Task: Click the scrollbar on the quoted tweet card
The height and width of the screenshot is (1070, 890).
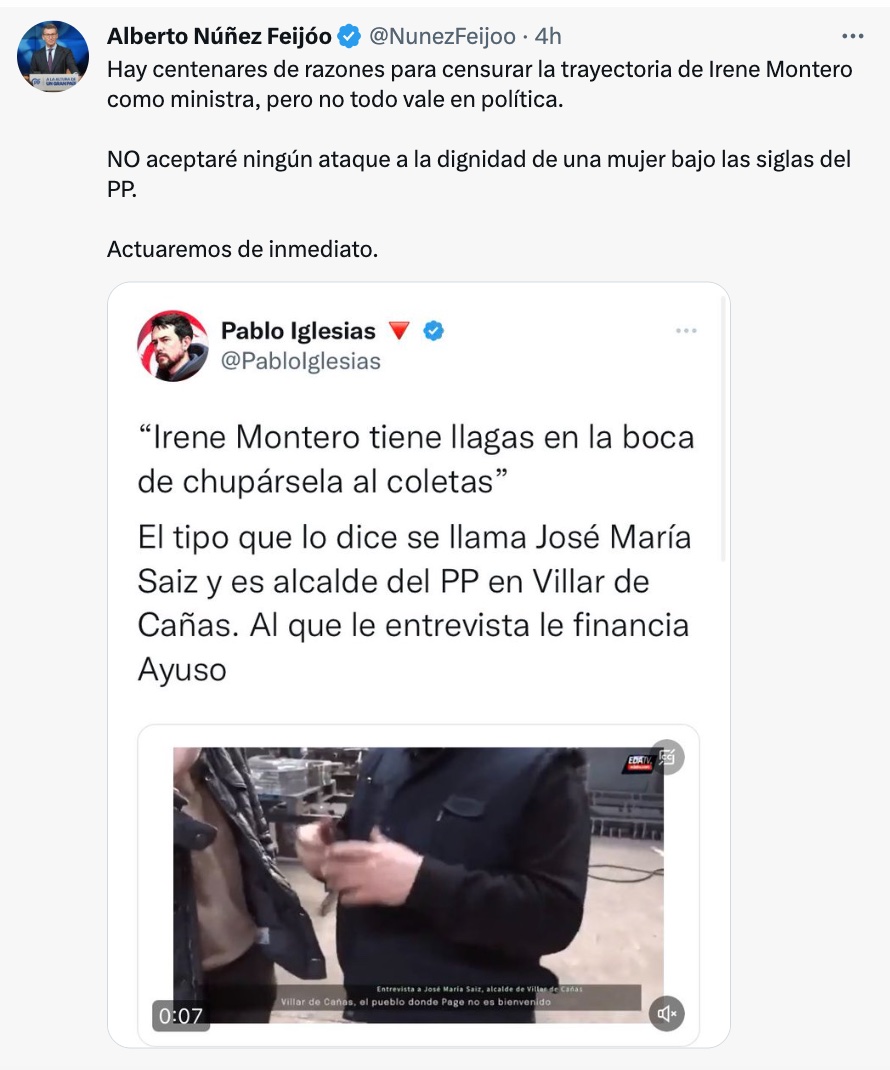Action: 723,430
